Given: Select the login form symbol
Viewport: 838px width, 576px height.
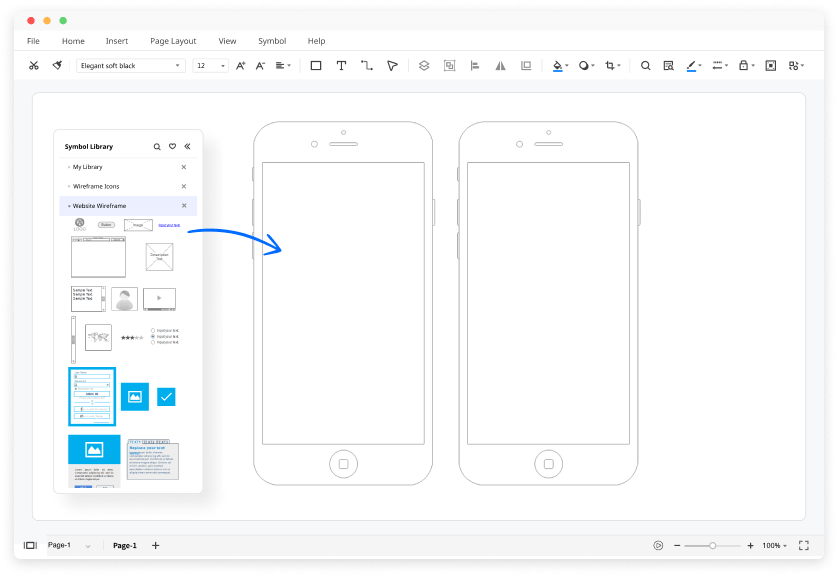Looking at the screenshot, I should pyautogui.click(x=92, y=396).
